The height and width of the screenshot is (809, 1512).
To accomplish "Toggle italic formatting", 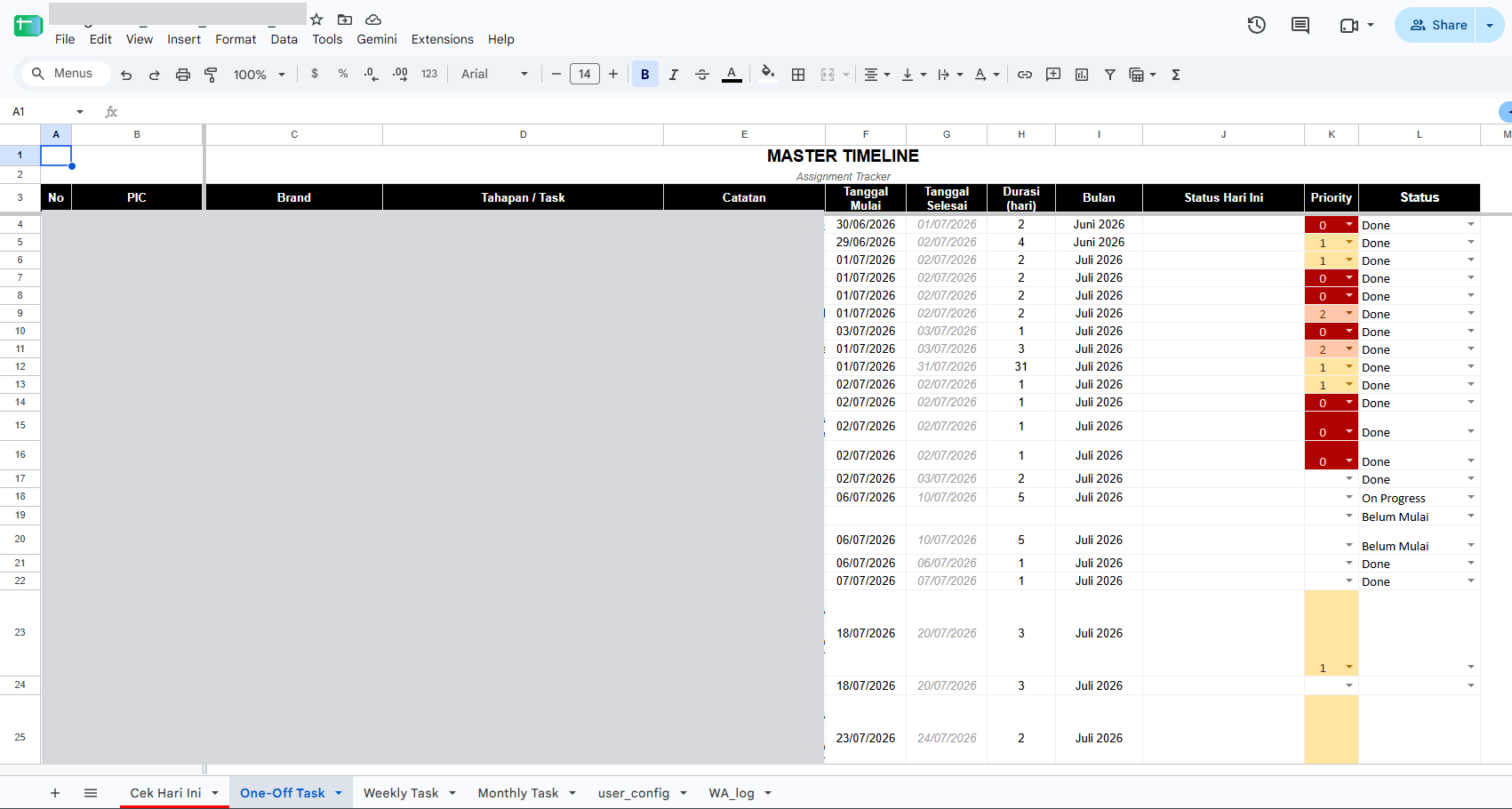I will pyautogui.click(x=674, y=75).
